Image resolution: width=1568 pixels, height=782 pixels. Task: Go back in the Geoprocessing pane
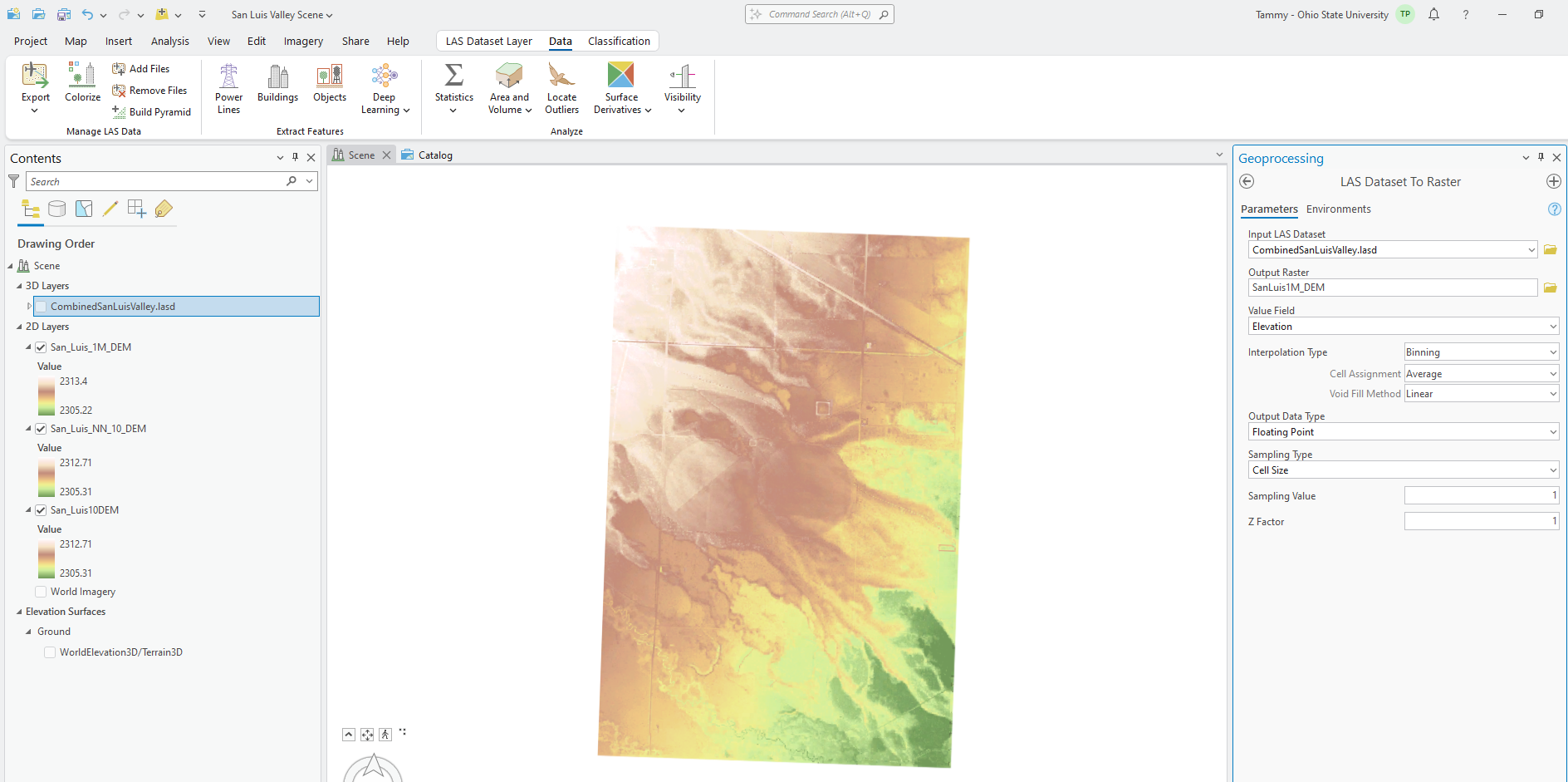[1247, 182]
